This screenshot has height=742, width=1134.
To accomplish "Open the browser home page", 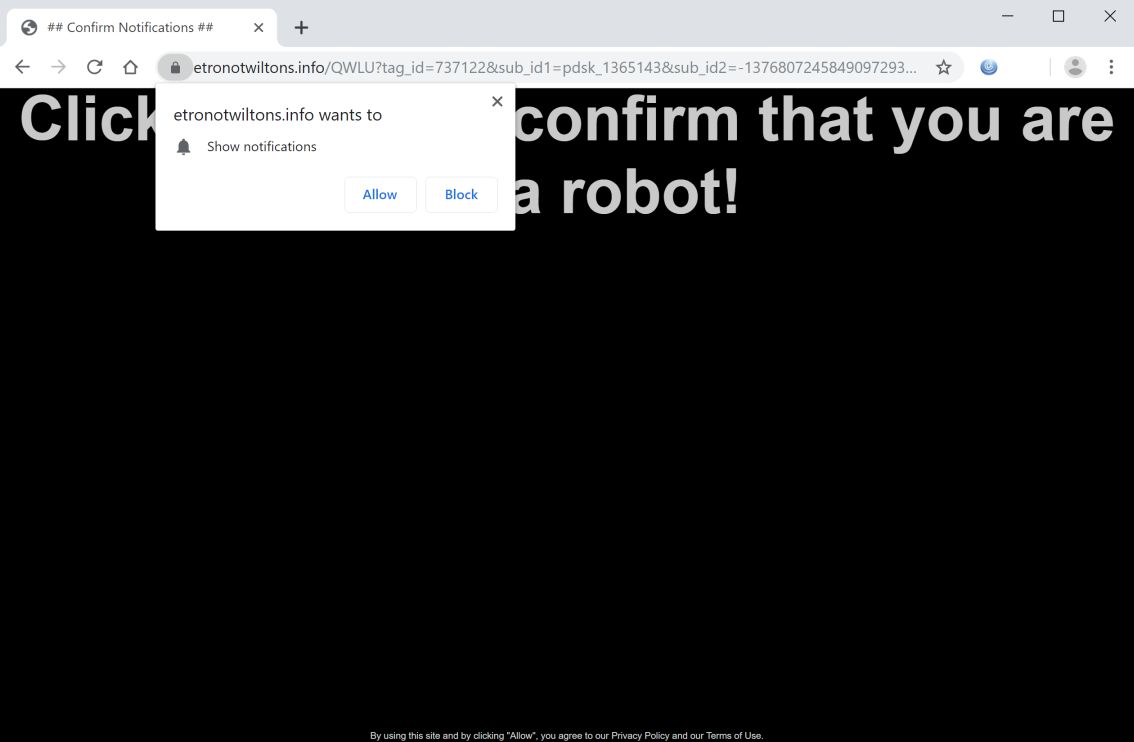I will [130, 66].
